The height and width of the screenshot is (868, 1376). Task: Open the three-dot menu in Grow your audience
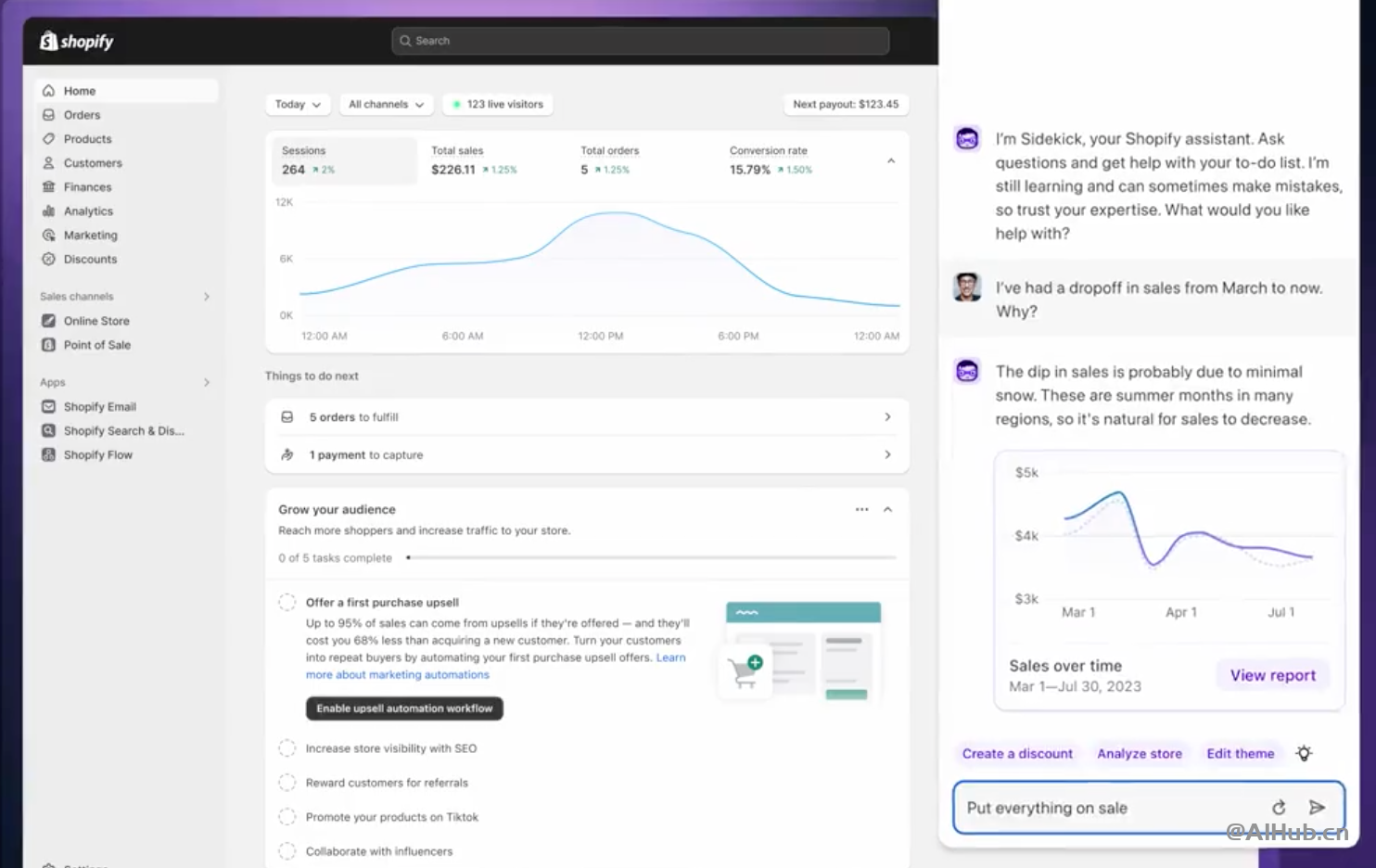tap(862, 509)
